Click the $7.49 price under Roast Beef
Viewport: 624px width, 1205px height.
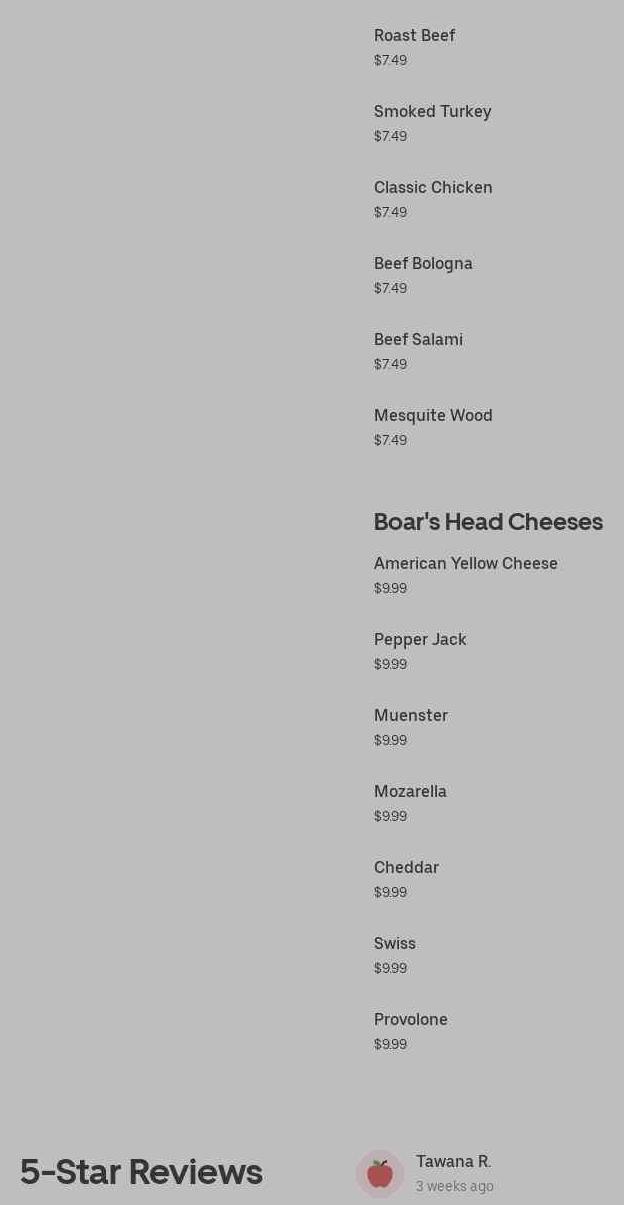click(390, 61)
